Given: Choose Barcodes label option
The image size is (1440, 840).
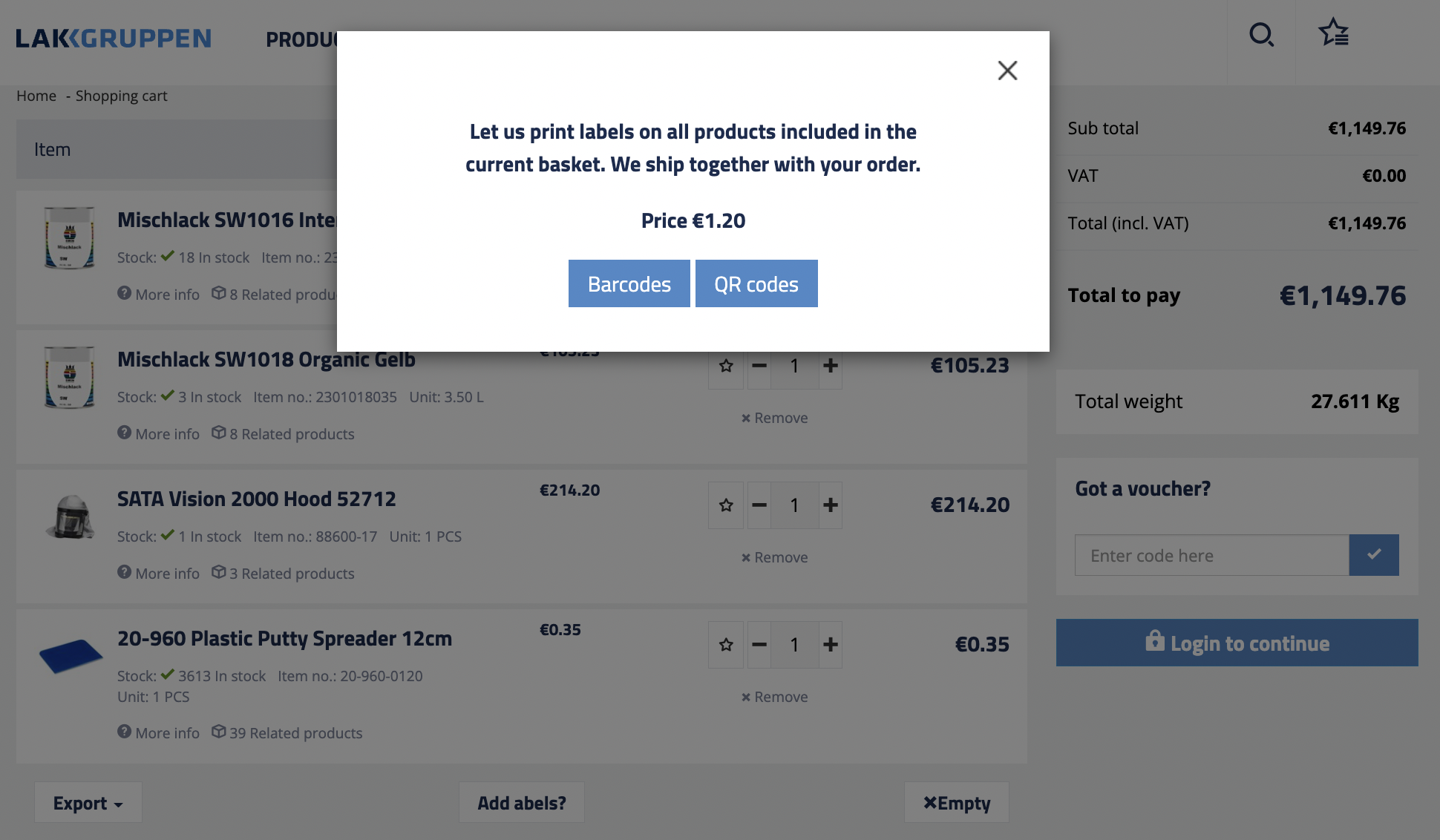Looking at the screenshot, I should pyautogui.click(x=629, y=284).
